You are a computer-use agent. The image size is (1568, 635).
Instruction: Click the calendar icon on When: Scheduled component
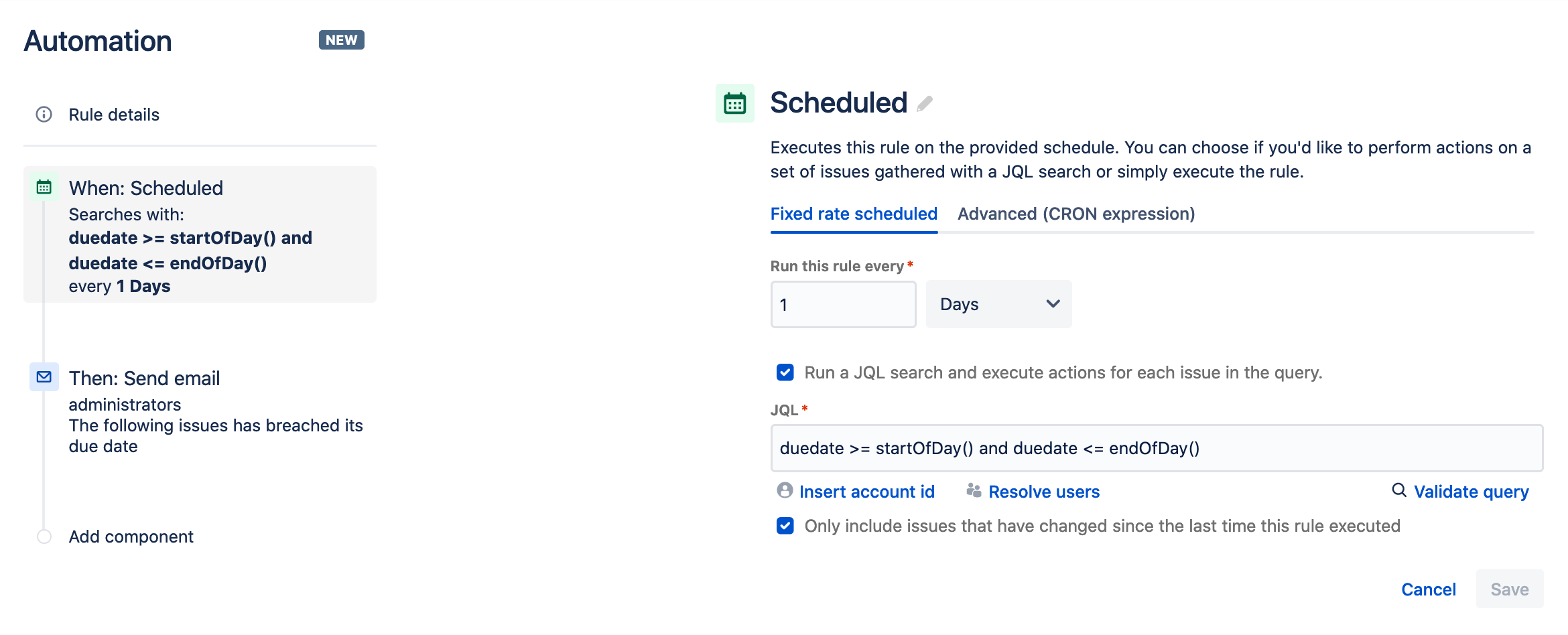point(44,188)
